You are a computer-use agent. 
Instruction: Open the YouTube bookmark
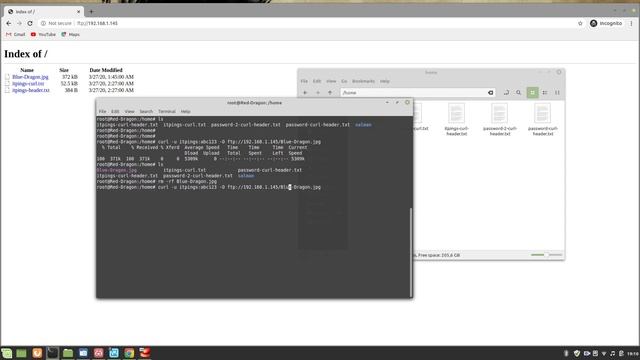pyautogui.click(x=43, y=35)
